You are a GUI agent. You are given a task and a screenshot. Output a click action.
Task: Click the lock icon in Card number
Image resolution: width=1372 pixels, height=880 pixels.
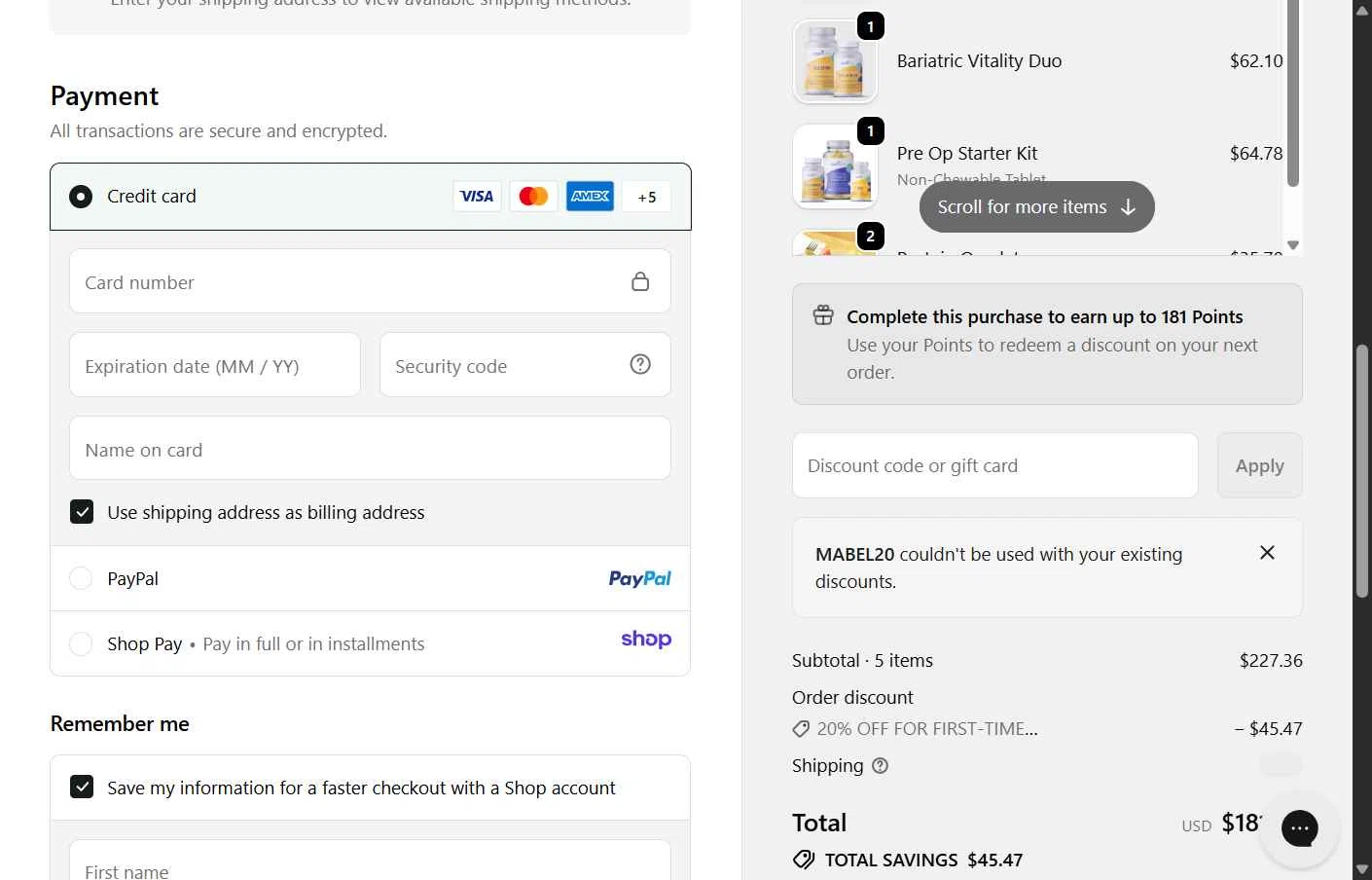(x=640, y=281)
